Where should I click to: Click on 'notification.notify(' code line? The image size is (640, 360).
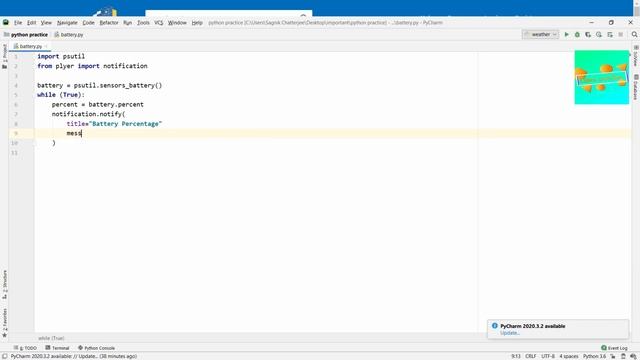pyautogui.click(x=89, y=114)
